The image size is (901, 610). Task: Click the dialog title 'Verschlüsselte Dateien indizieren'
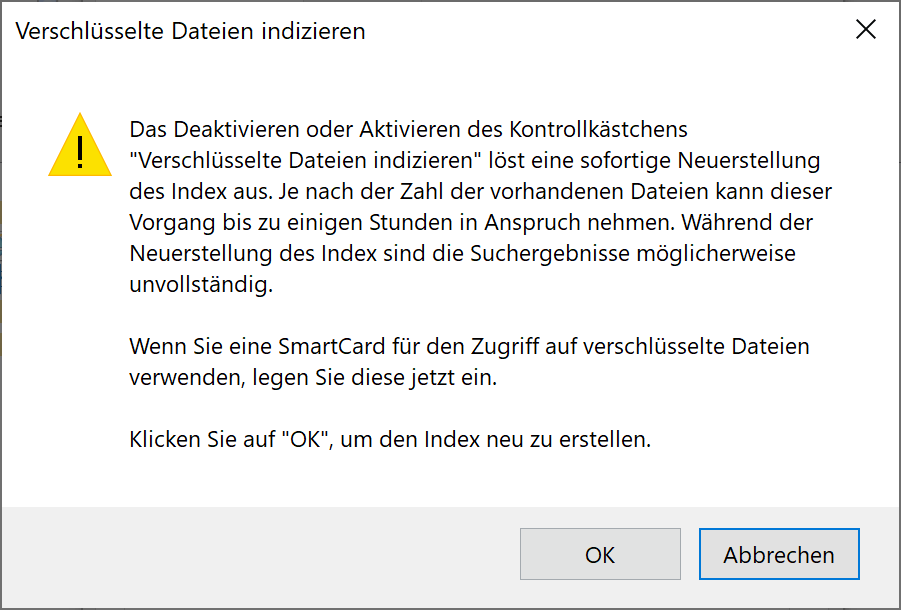[x=190, y=31]
